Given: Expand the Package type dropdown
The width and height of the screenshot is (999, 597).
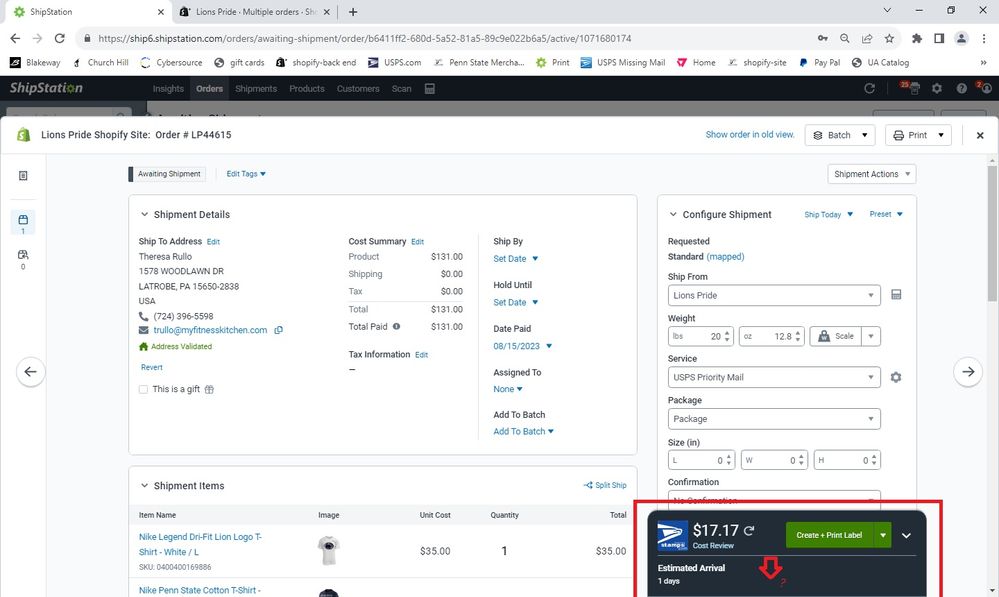Looking at the screenshot, I should tap(774, 419).
